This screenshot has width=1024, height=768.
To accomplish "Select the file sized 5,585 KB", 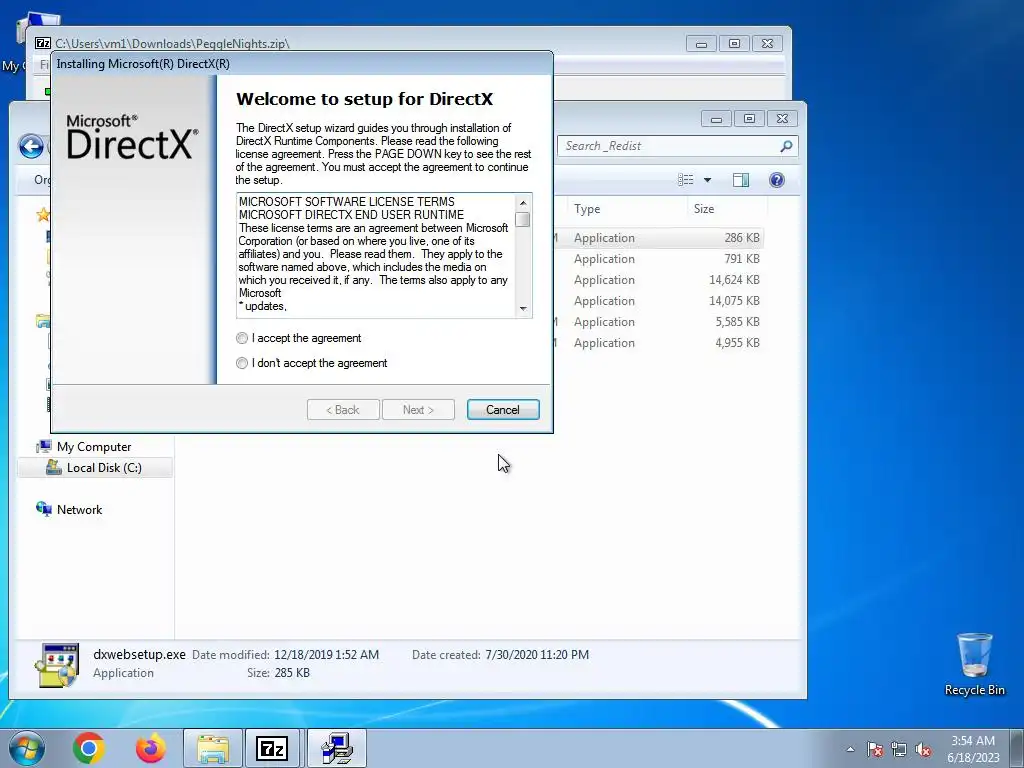I will 660,321.
